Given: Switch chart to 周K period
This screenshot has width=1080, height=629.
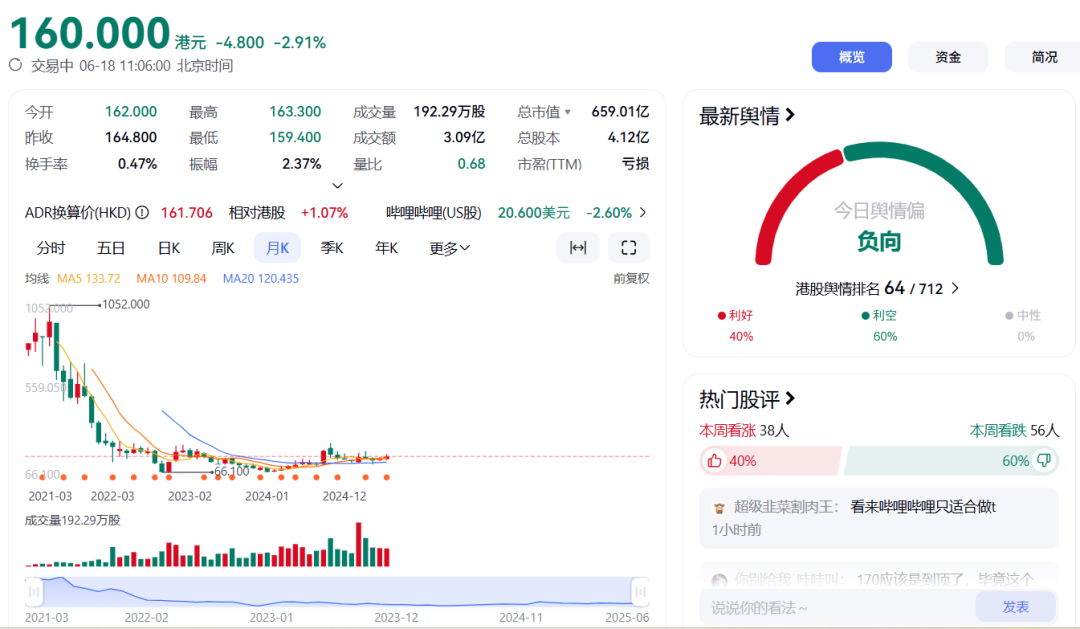Looking at the screenshot, I should (223, 248).
